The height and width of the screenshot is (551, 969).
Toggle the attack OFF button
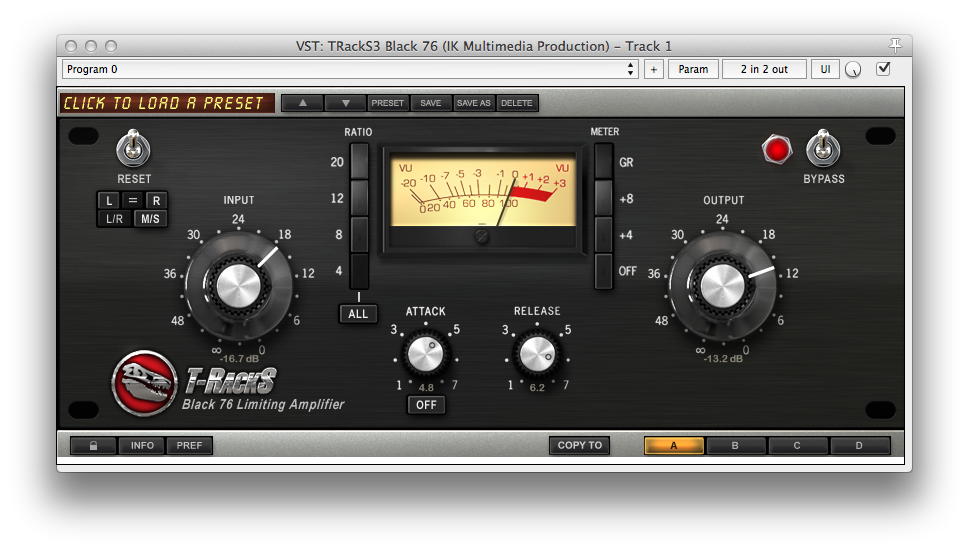click(426, 405)
